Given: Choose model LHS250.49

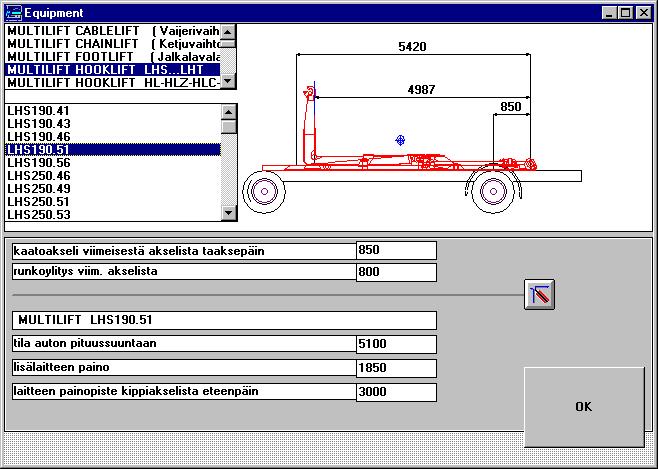Looking at the screenshot, I should tap(112, 189).
